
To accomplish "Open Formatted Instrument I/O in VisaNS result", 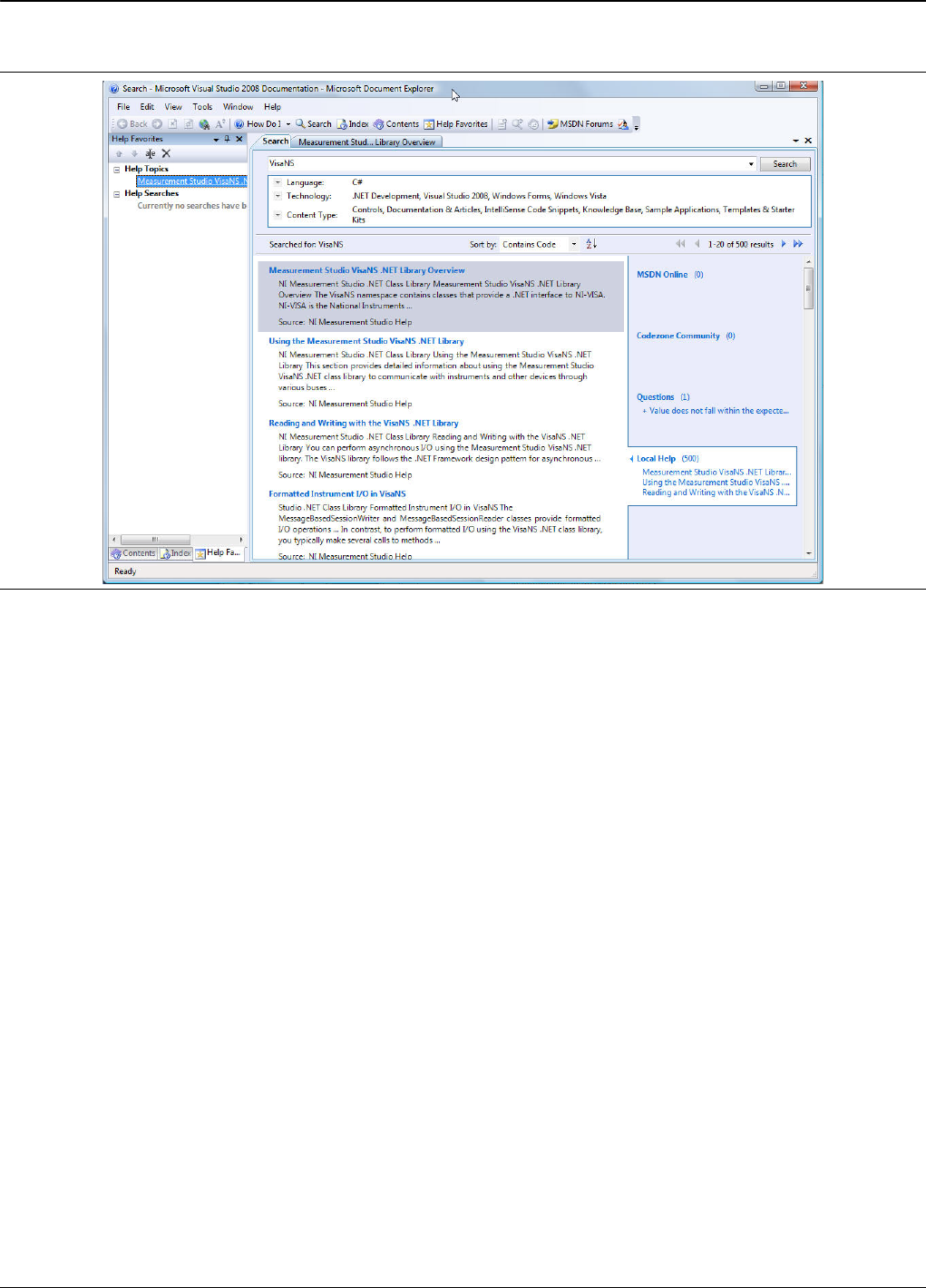I will [337, 494].
